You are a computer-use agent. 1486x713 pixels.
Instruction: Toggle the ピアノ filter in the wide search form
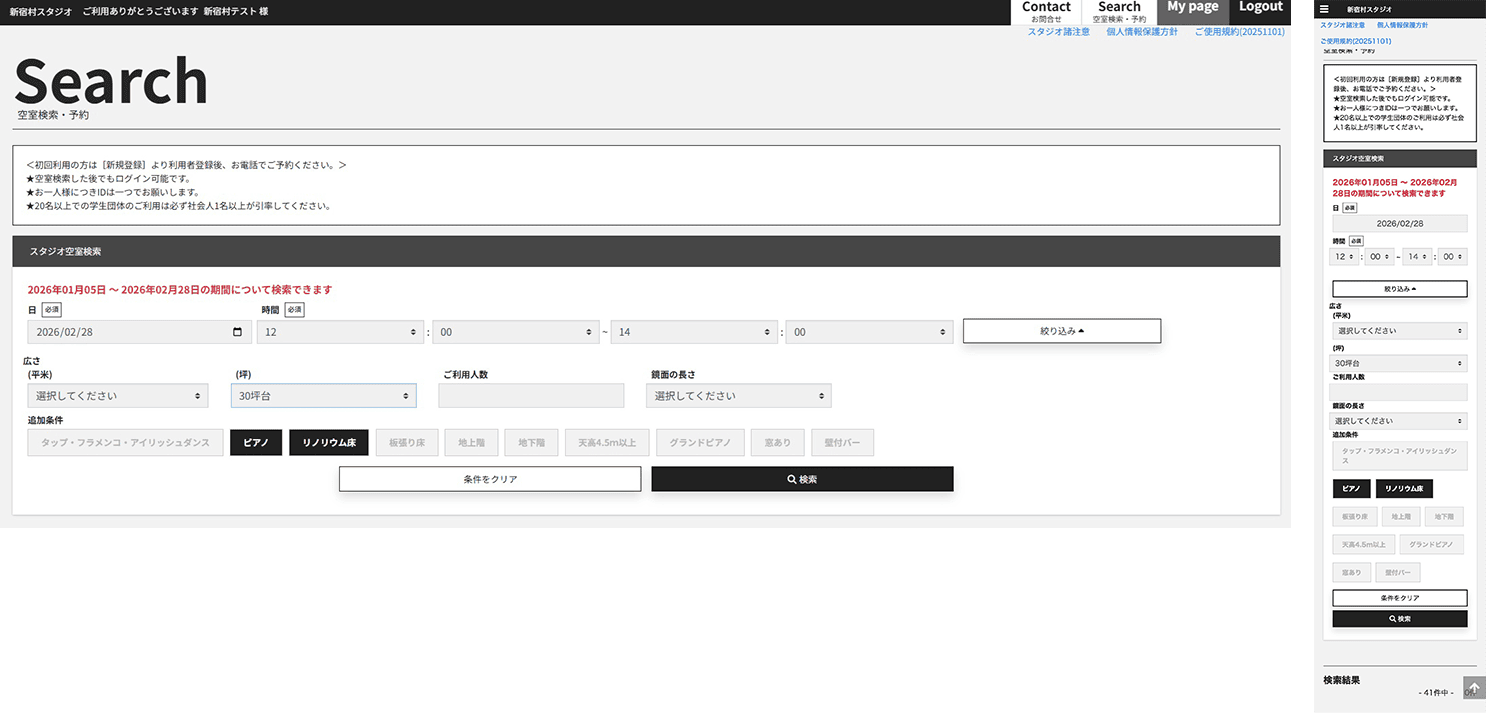pyautogui.click(x=256, y=443)
